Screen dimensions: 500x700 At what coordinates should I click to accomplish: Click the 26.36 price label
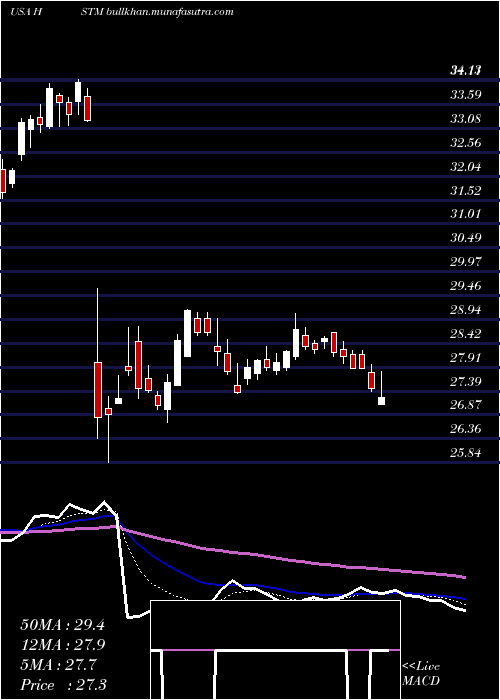click(x=466, y=429)
